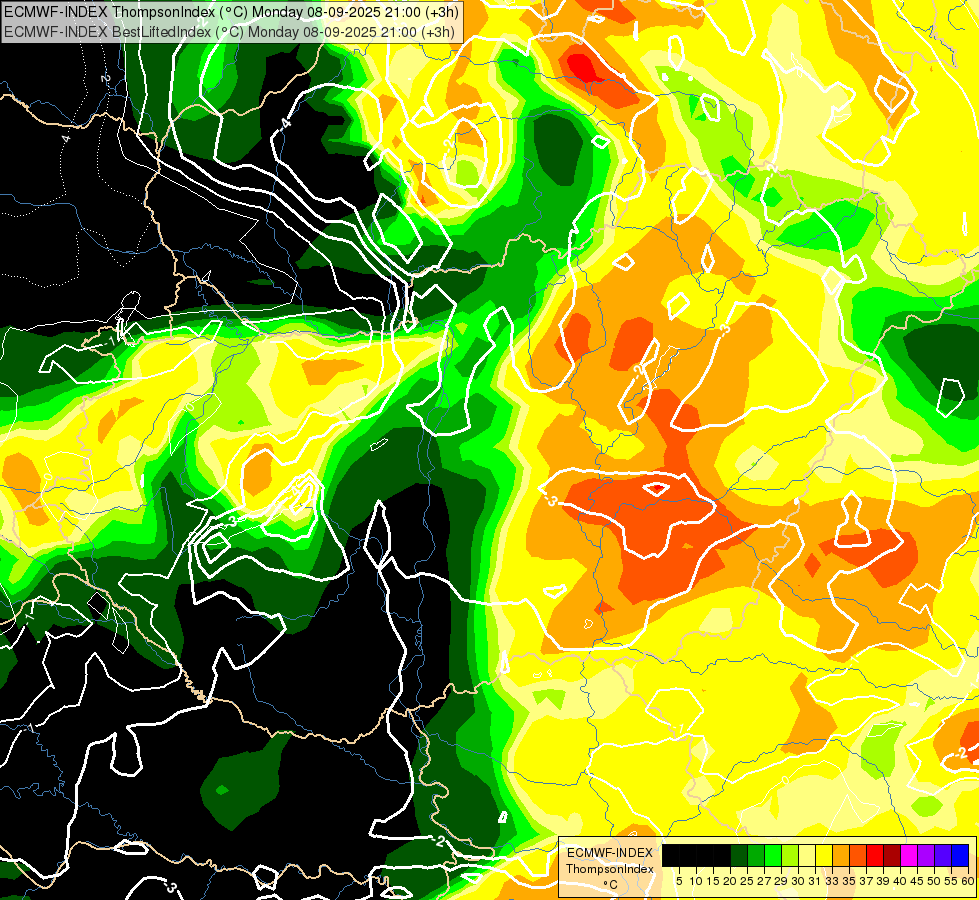This screenshot has height=900, width=979.
Task: Select the dark red legend swatch (39-40)
Action: (x=892, y=856)
